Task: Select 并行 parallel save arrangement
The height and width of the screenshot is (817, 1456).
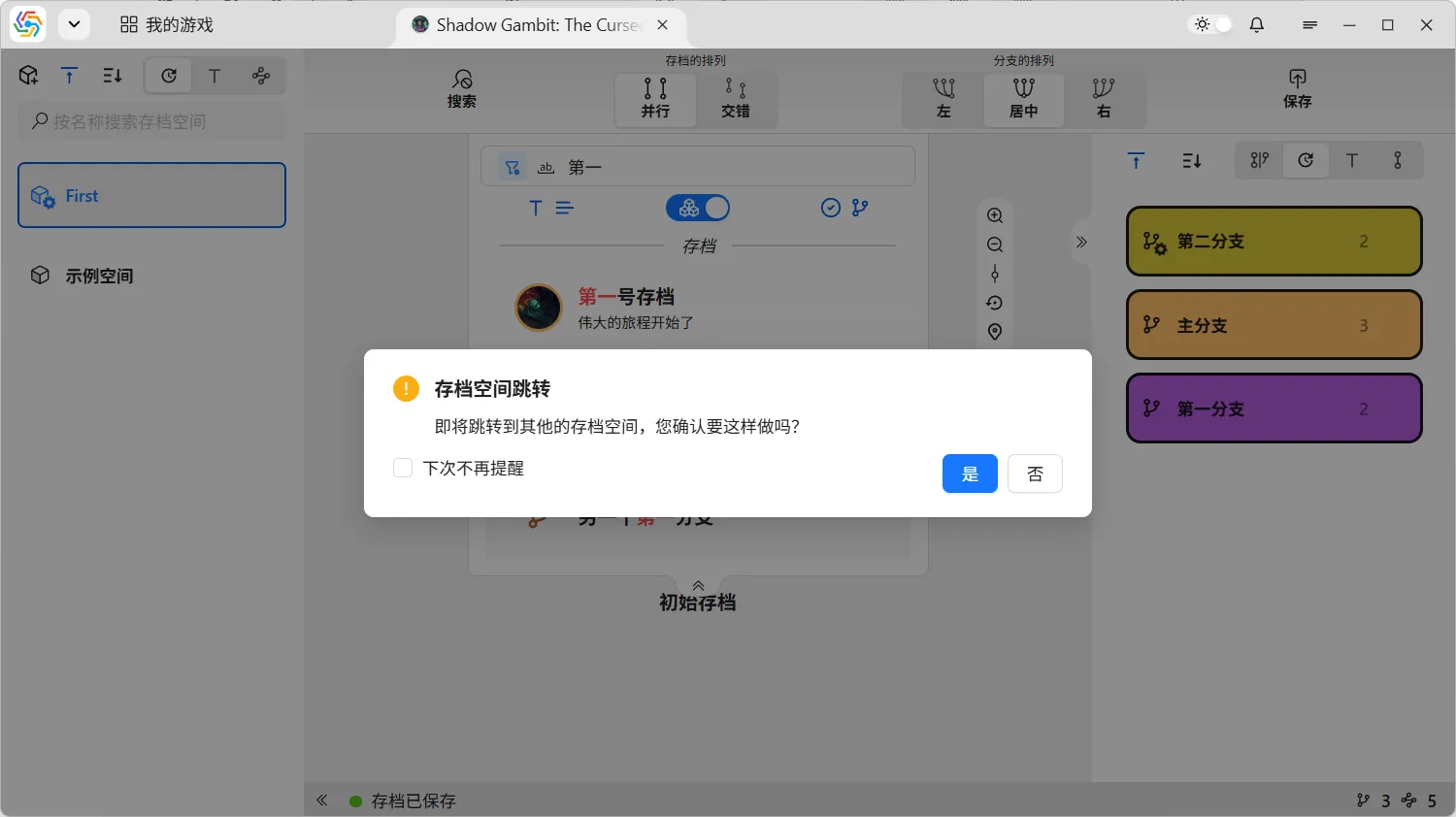Action: tap(655, 99)
